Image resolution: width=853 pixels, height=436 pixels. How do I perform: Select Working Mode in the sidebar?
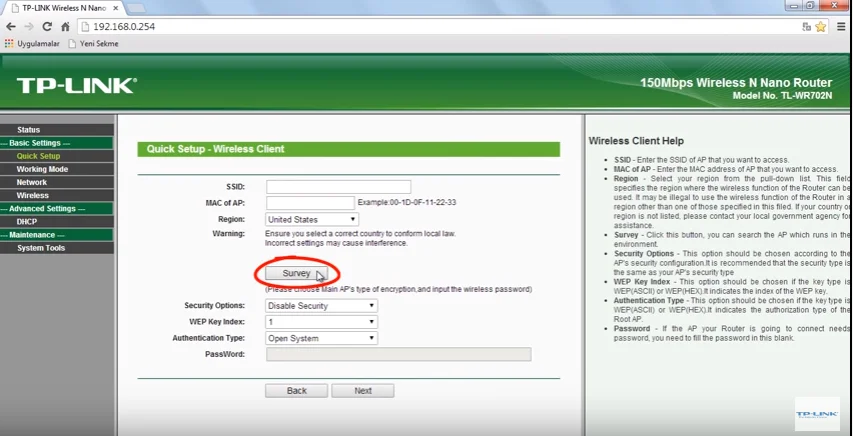[42, 169]
